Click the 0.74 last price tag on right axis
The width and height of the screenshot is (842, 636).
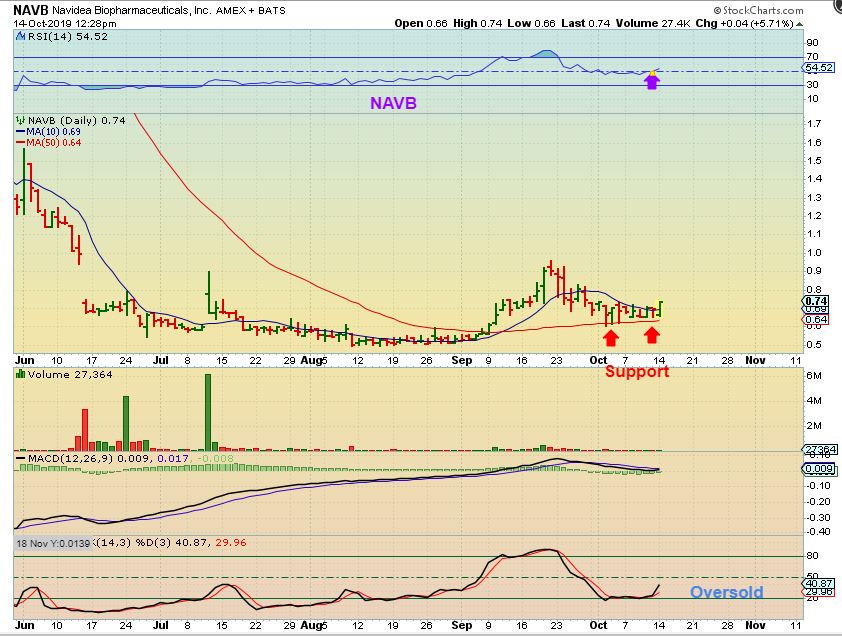(816, 301)
